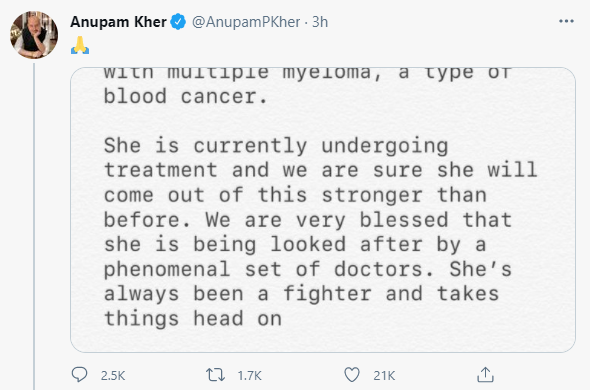
Task: Click 'things head on' text in image
Action: 193,319
